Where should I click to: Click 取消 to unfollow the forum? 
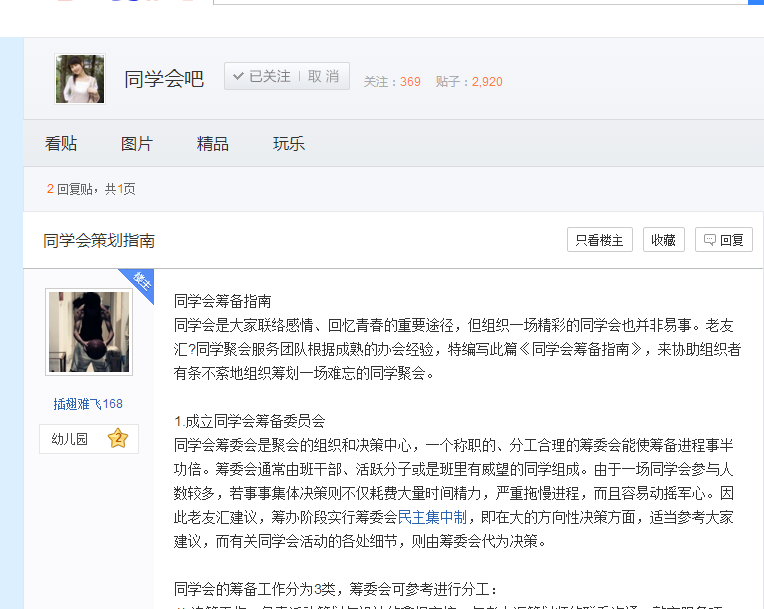coord(324,76)
